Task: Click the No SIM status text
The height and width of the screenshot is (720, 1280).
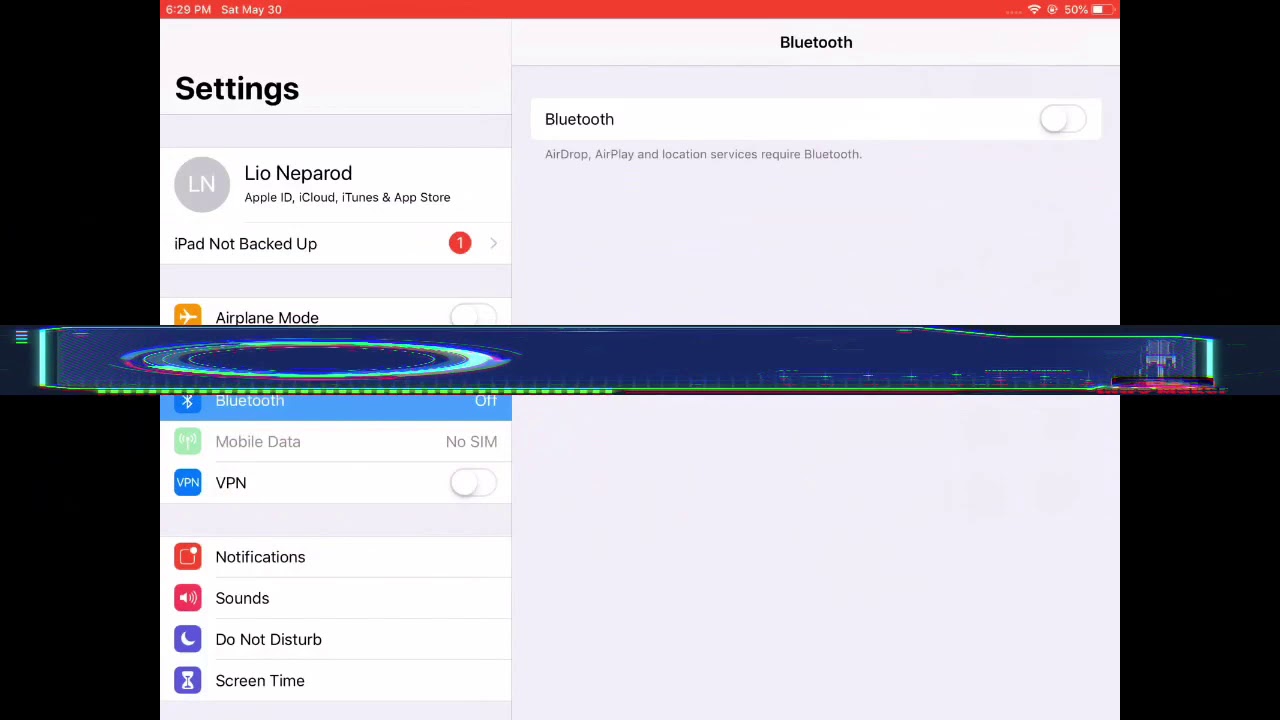Action: [x=471, y=442]
